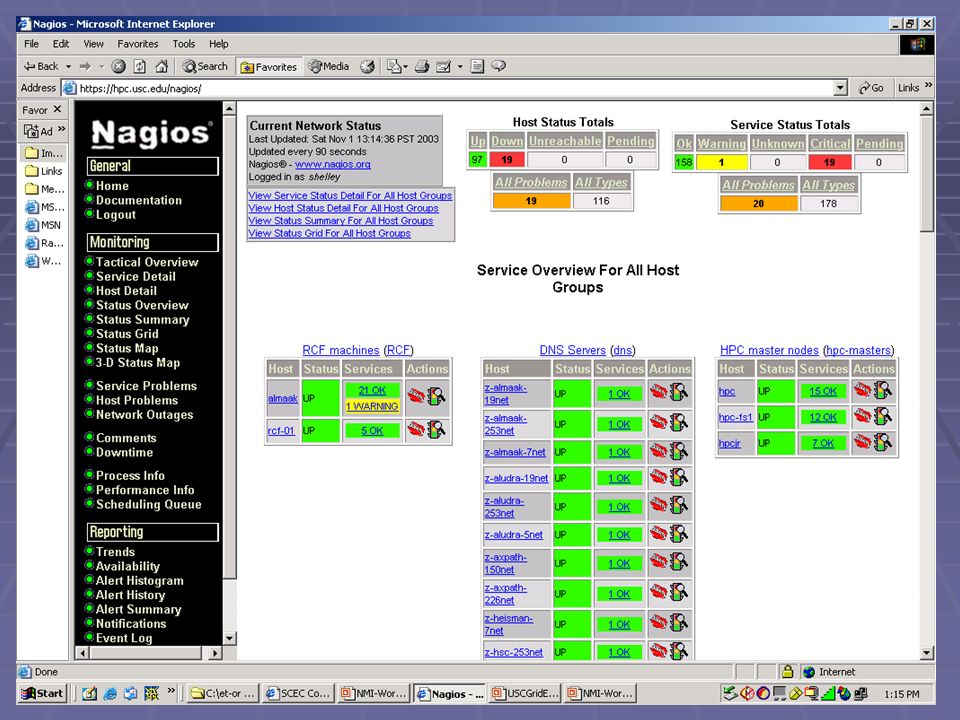Click the Internet Explorer quick launch icon

(x=110, y=693)
